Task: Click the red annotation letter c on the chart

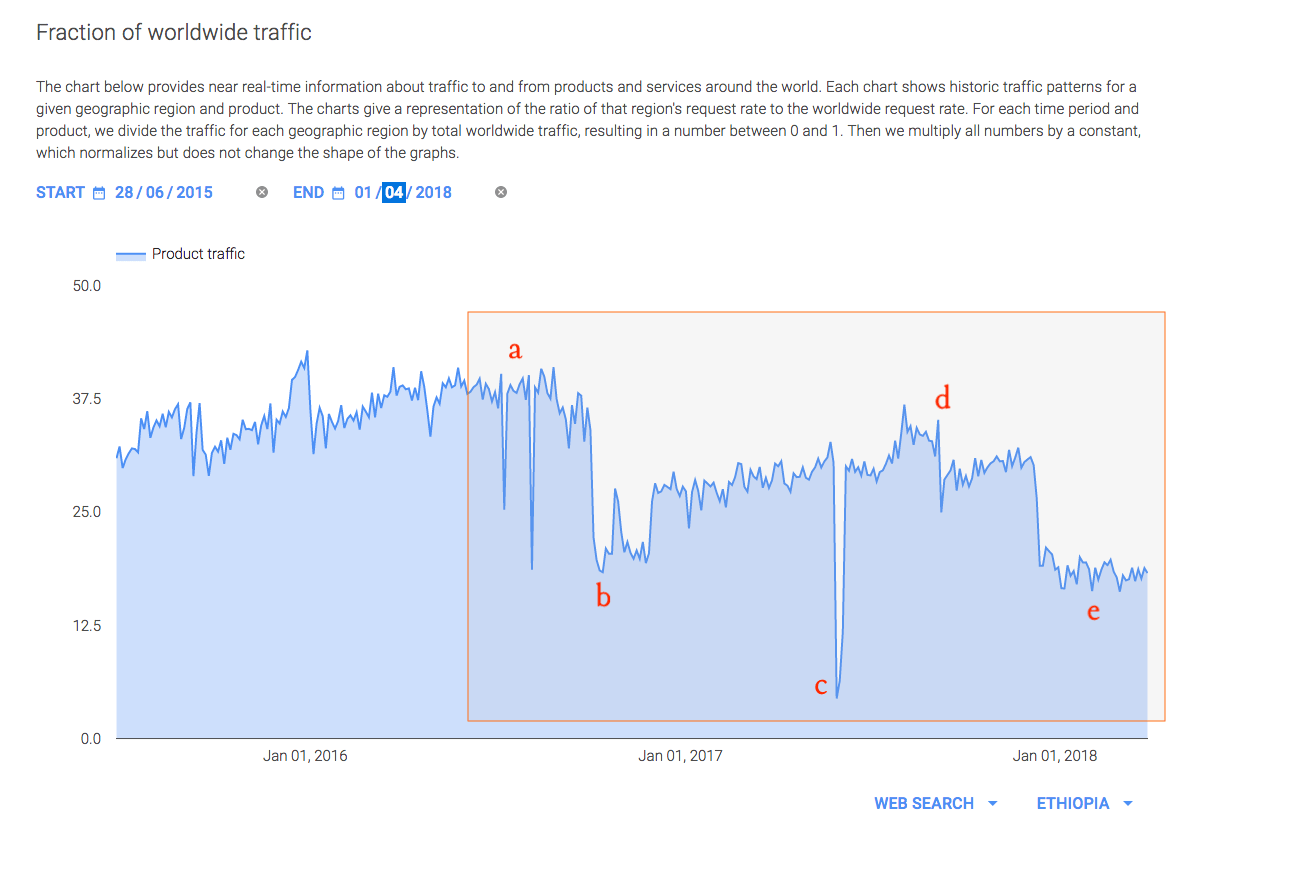Action: coord(821,686)
